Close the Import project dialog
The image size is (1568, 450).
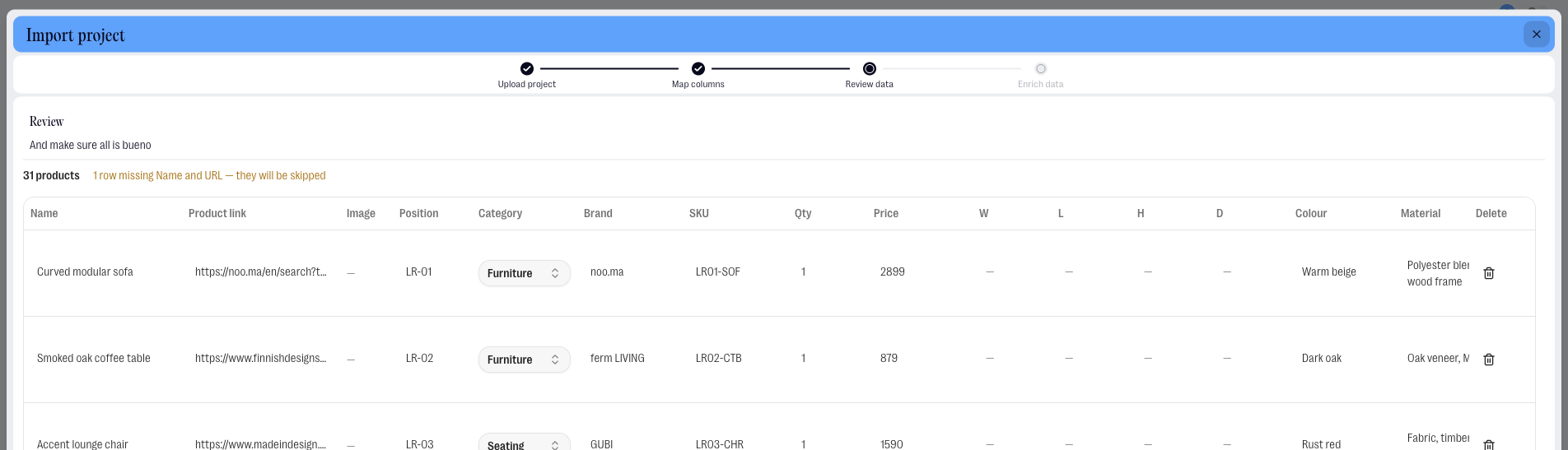pos(1536,35)
